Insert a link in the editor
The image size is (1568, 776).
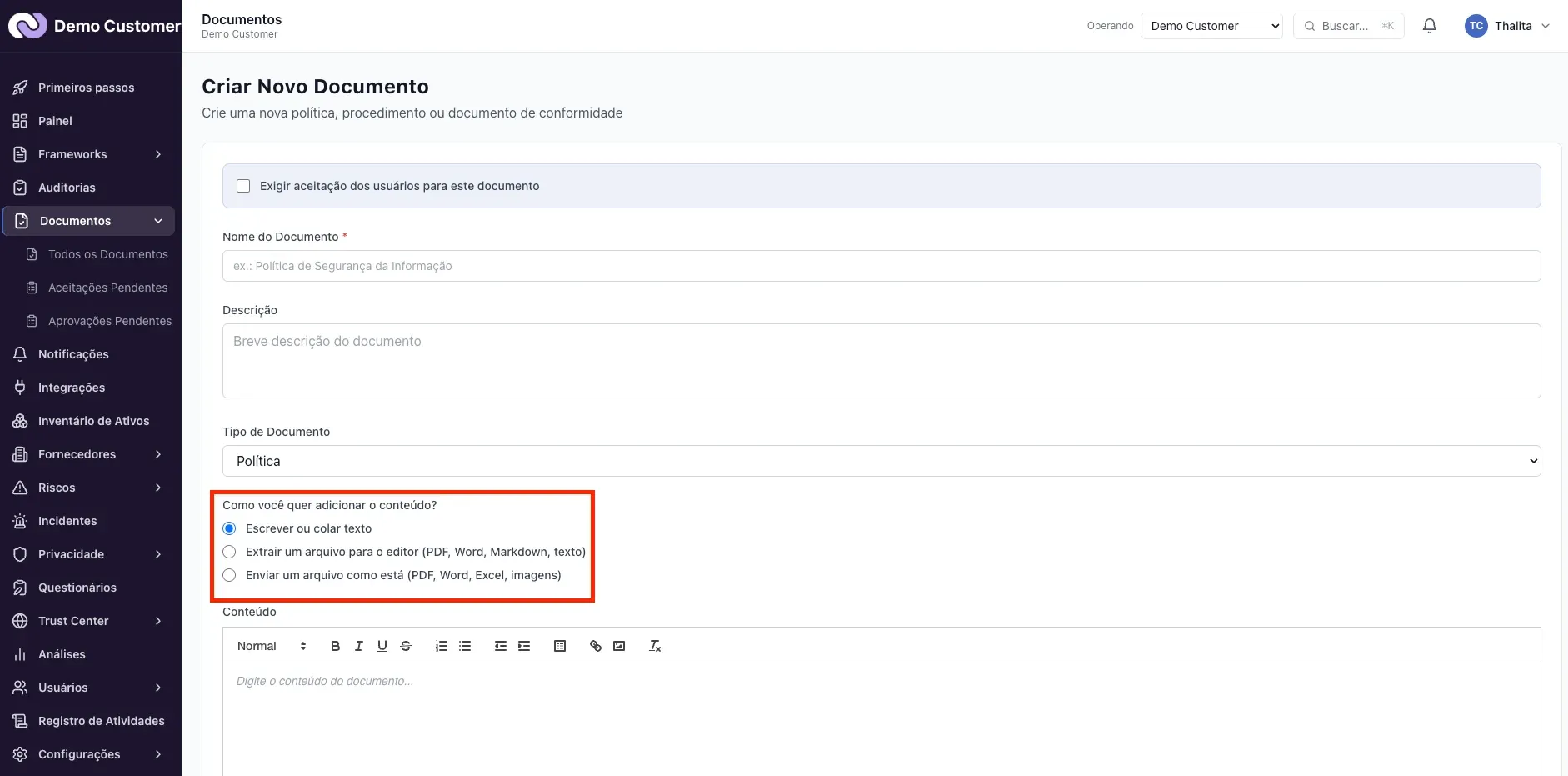[595, 646]
